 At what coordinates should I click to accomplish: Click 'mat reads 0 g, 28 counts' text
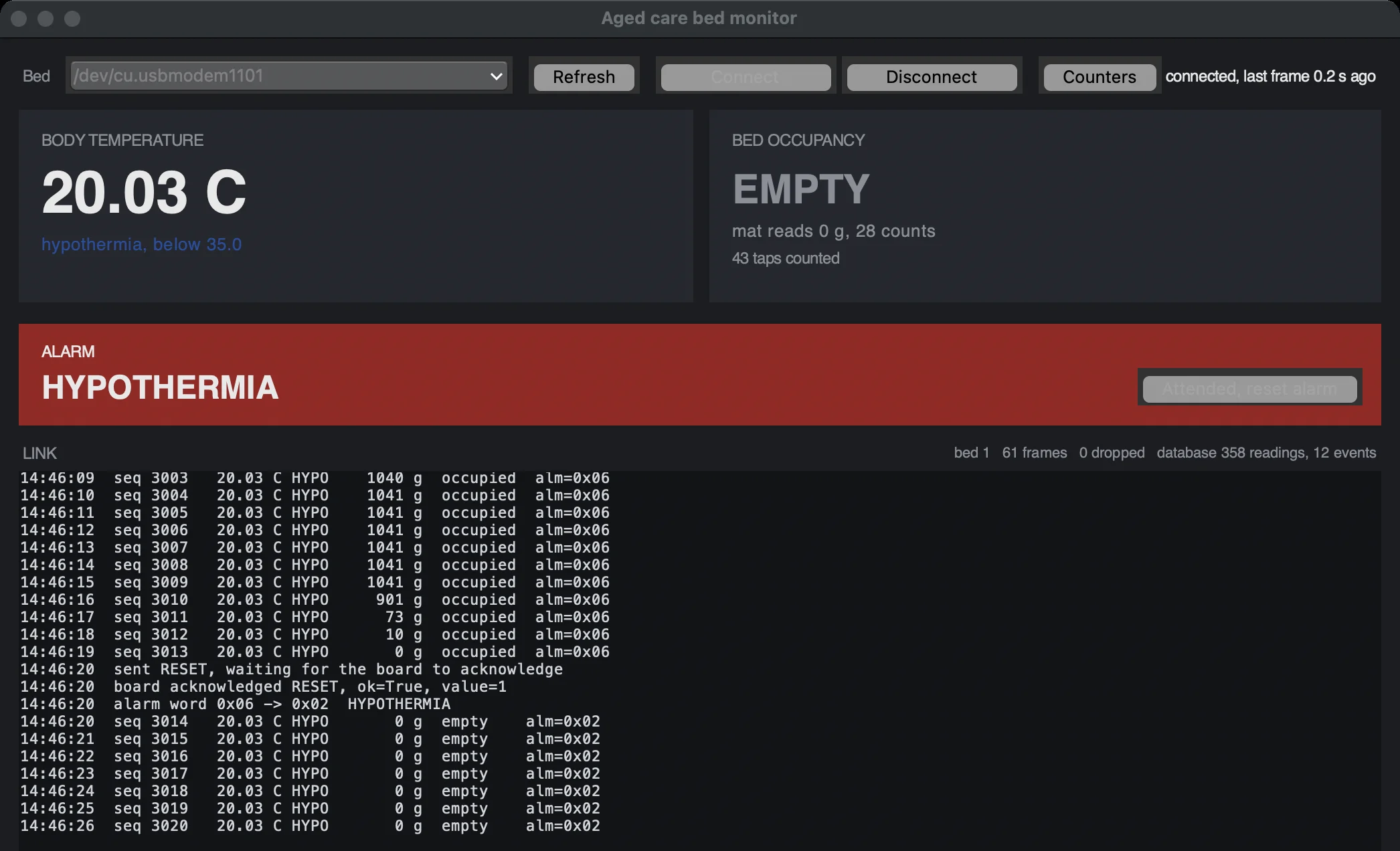[833, 231]
